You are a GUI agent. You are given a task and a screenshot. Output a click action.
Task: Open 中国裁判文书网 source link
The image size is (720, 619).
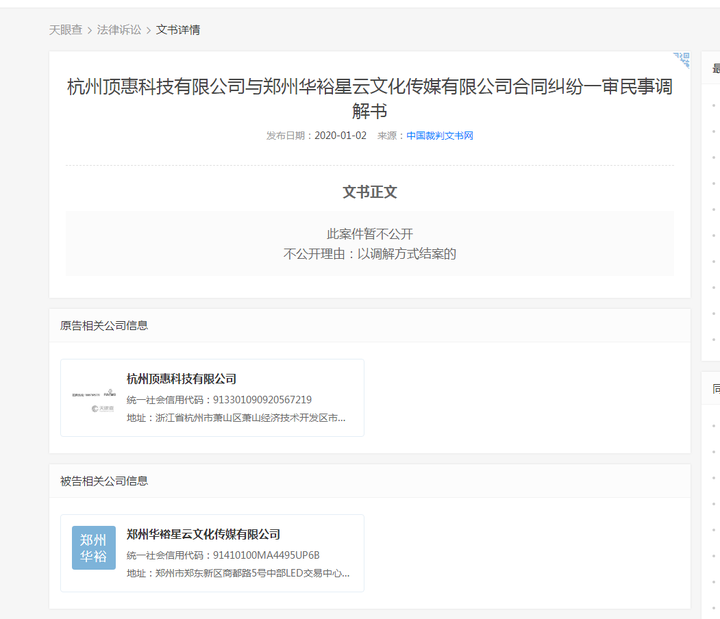pos(439,135)
